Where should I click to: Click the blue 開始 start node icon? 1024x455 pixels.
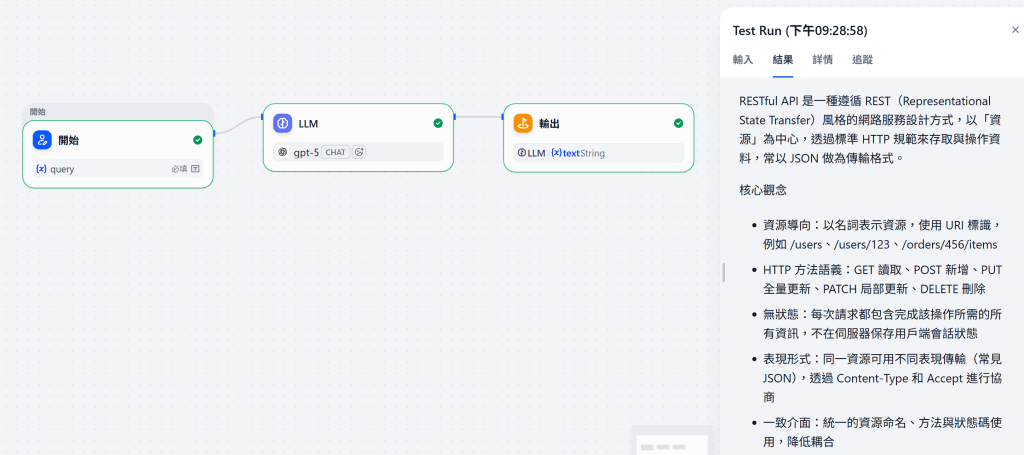(42, 140)
